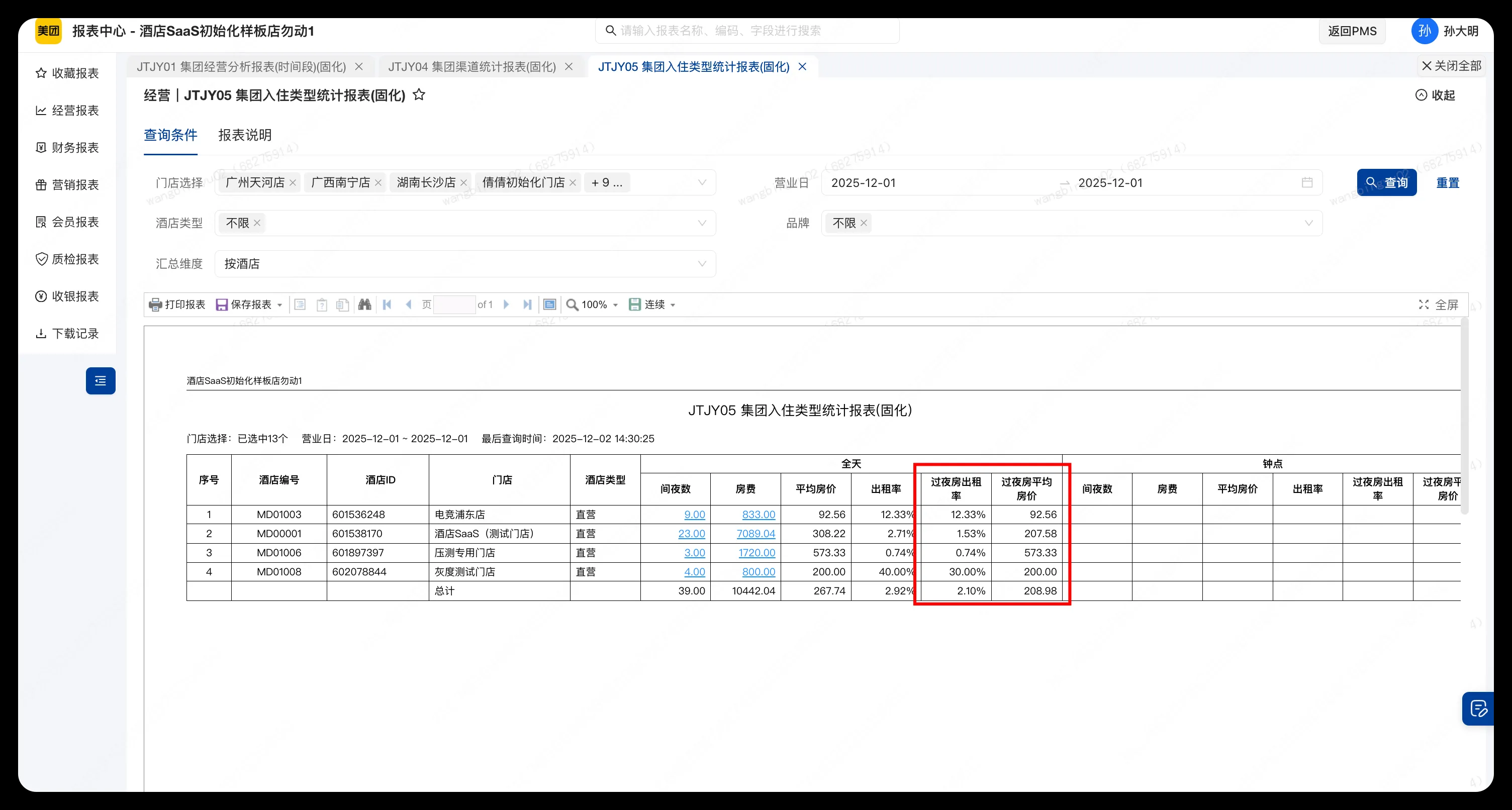This screenshot has height=810, width=1512.
Task: Jump to last page using the toolbar icon
Action: (x=527, y=304)
